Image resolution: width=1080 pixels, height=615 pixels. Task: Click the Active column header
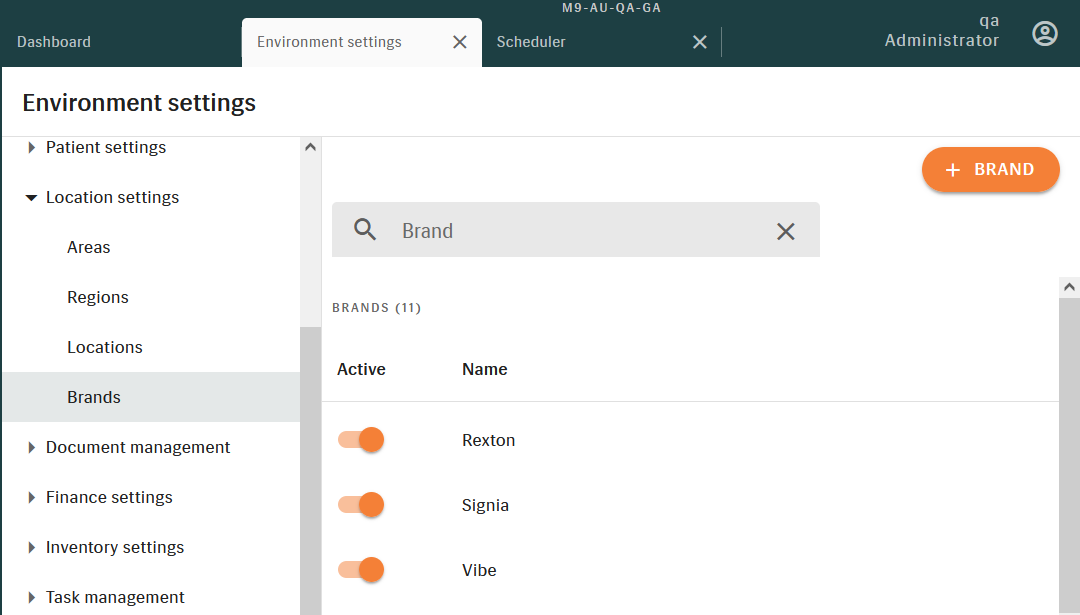coord(361,369)
